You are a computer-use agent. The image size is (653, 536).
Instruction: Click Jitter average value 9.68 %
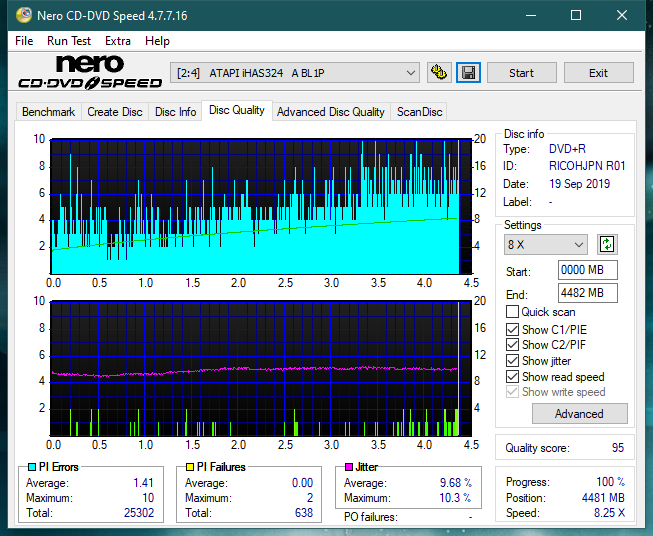point(456,483)
